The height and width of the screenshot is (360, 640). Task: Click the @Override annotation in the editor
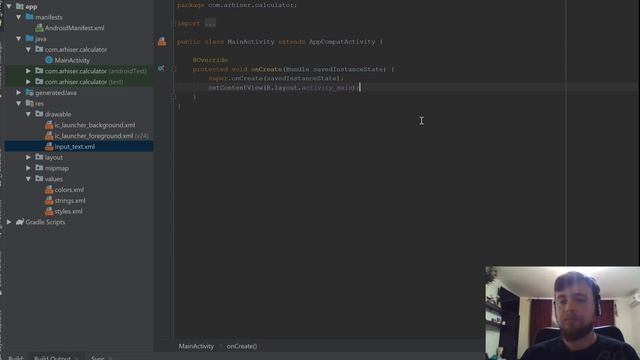pos(210,60)
